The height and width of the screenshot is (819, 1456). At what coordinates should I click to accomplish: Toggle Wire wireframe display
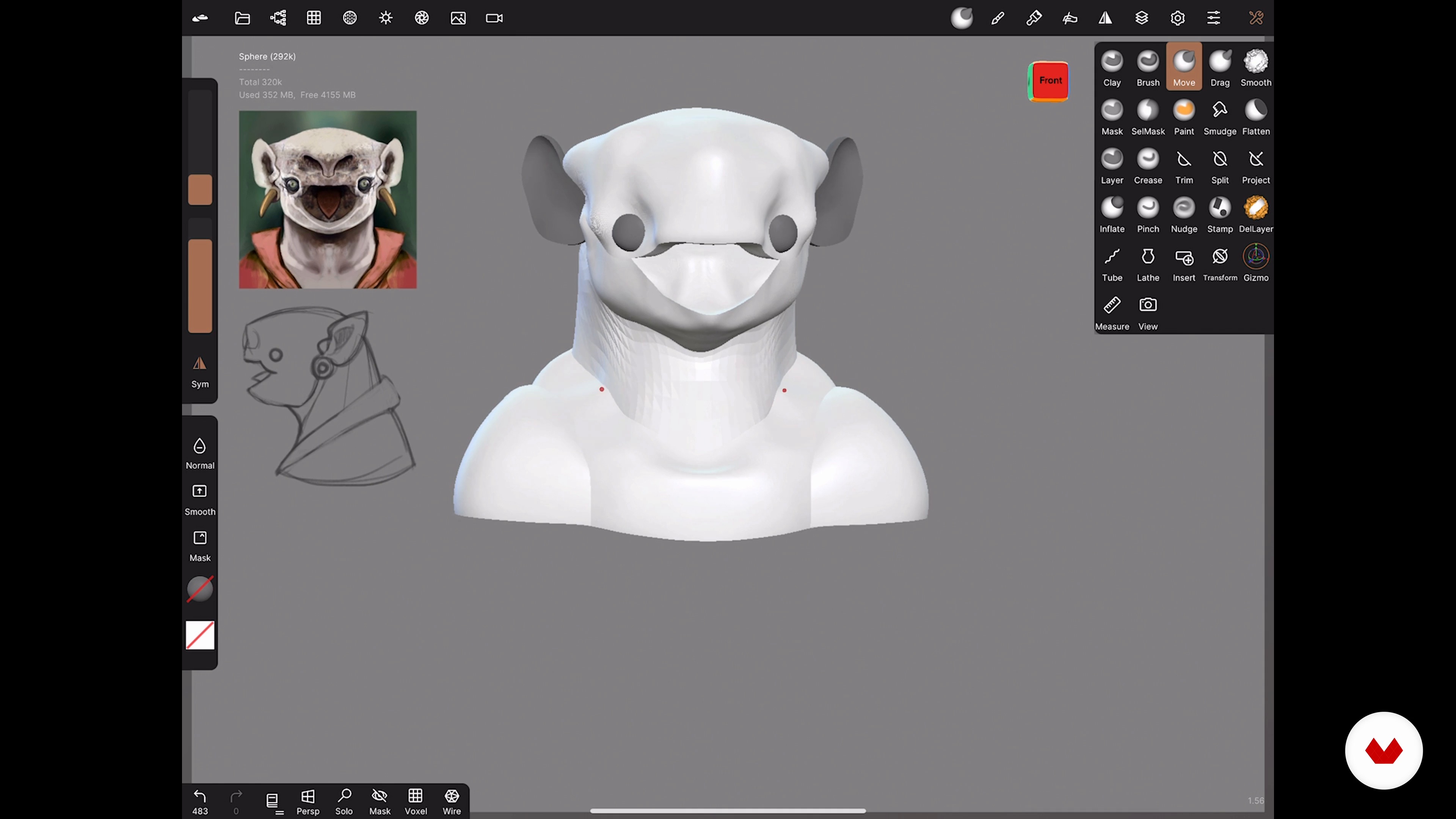tap(452, 802)
